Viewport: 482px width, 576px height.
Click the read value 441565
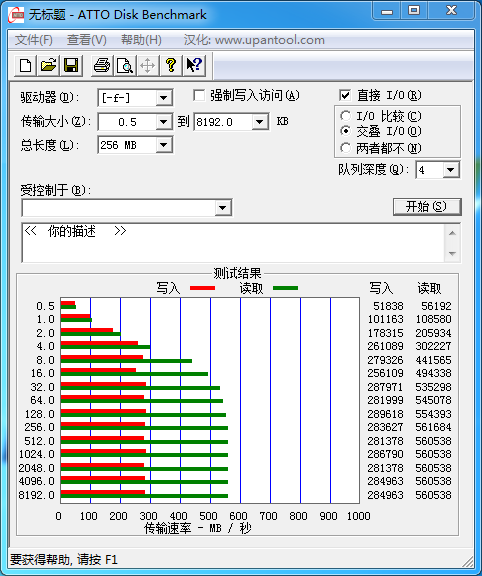(433, 360)
